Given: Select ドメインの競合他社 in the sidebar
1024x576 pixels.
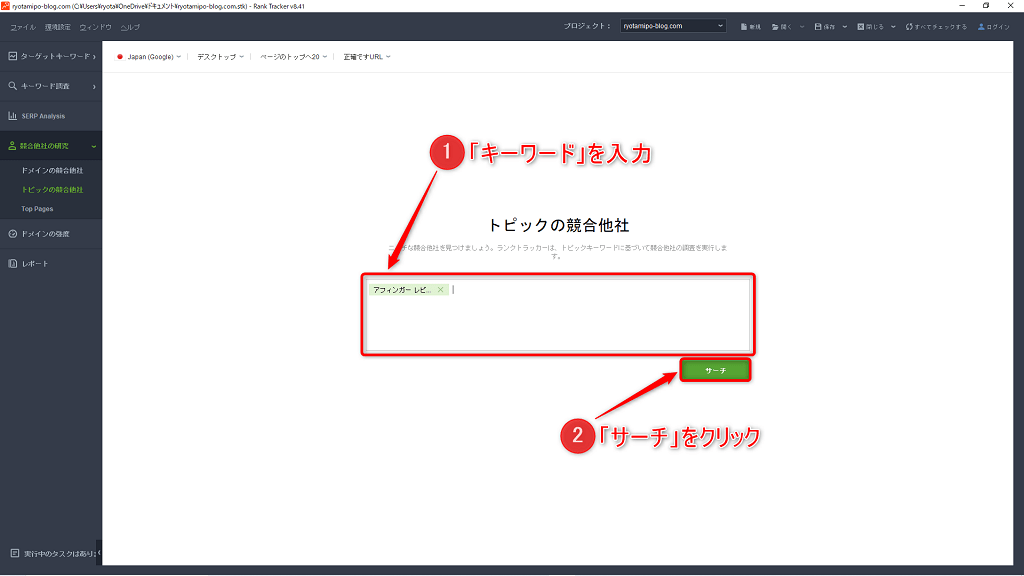Looking at the screenshot, I should [52, 171].
